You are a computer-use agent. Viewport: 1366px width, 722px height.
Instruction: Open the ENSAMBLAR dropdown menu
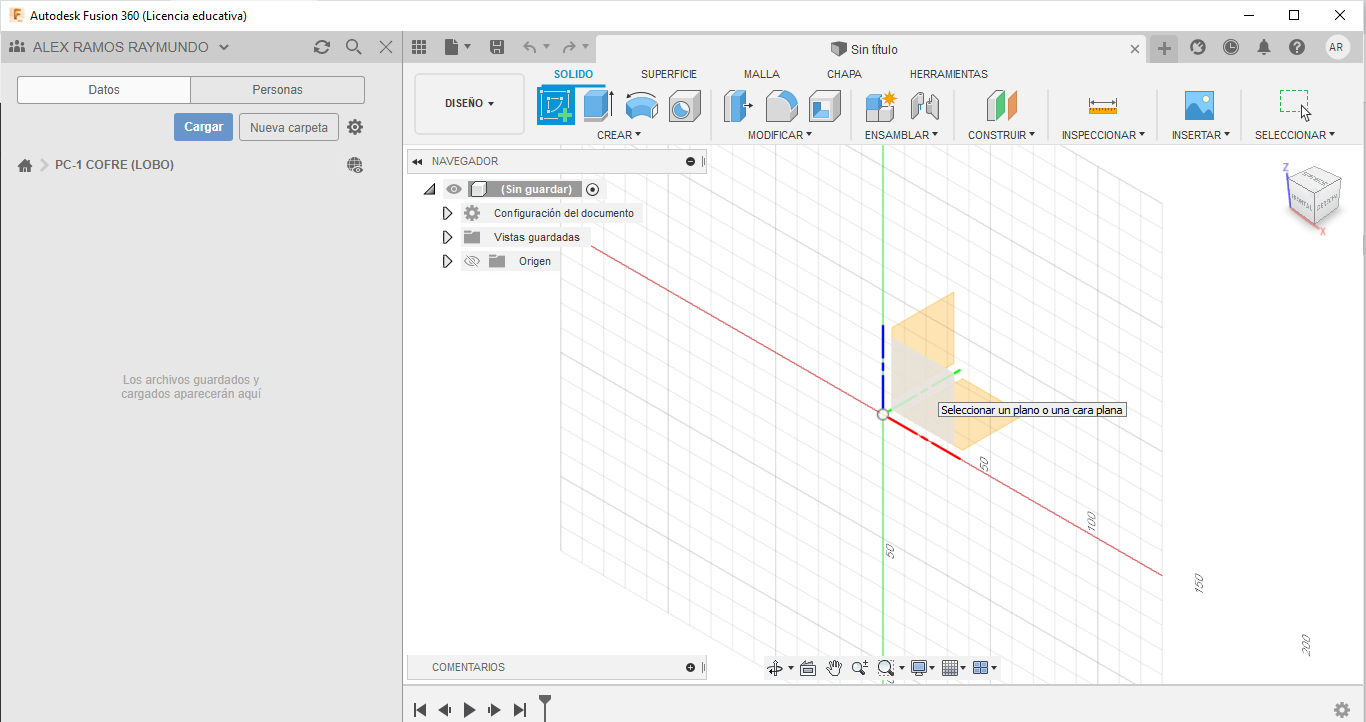901,135
